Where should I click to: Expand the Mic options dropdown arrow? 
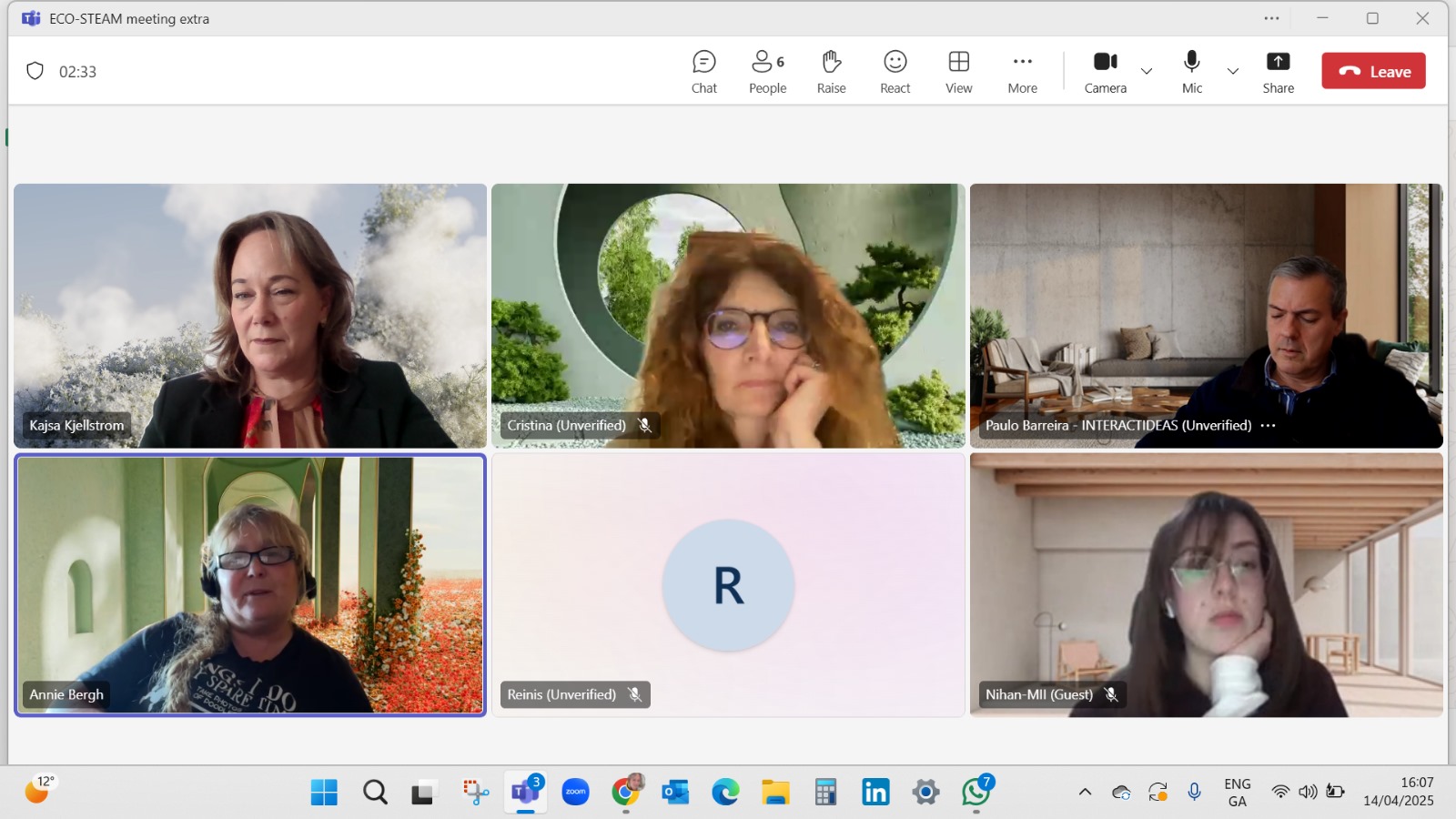point(1233,71)
